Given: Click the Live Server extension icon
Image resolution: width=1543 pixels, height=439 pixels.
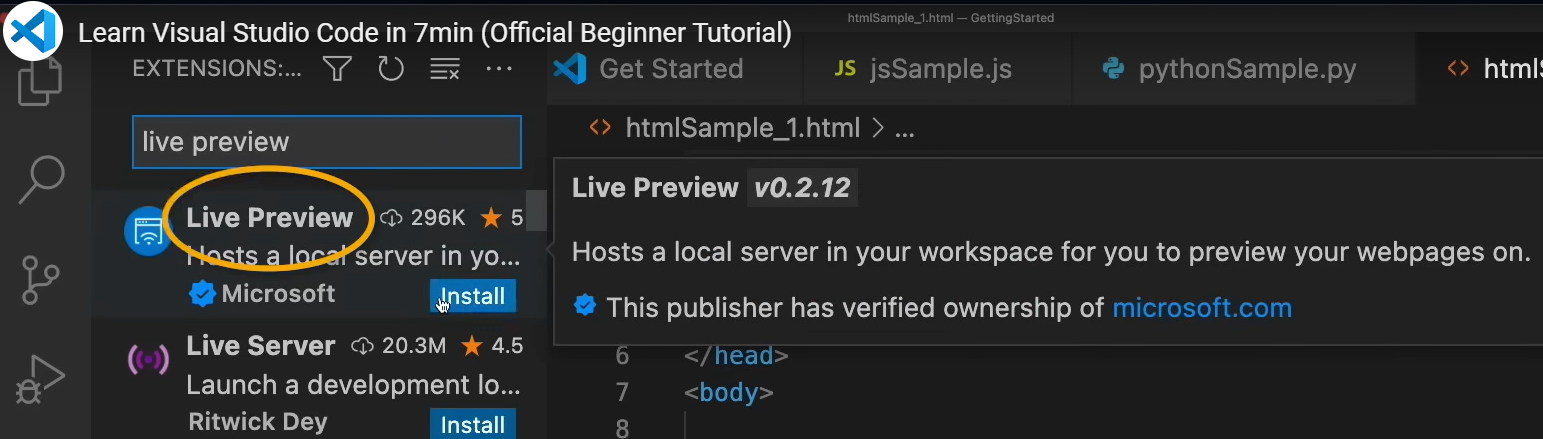Looking at the screenshot, I should pyautogui.click(x=148, y=359).
